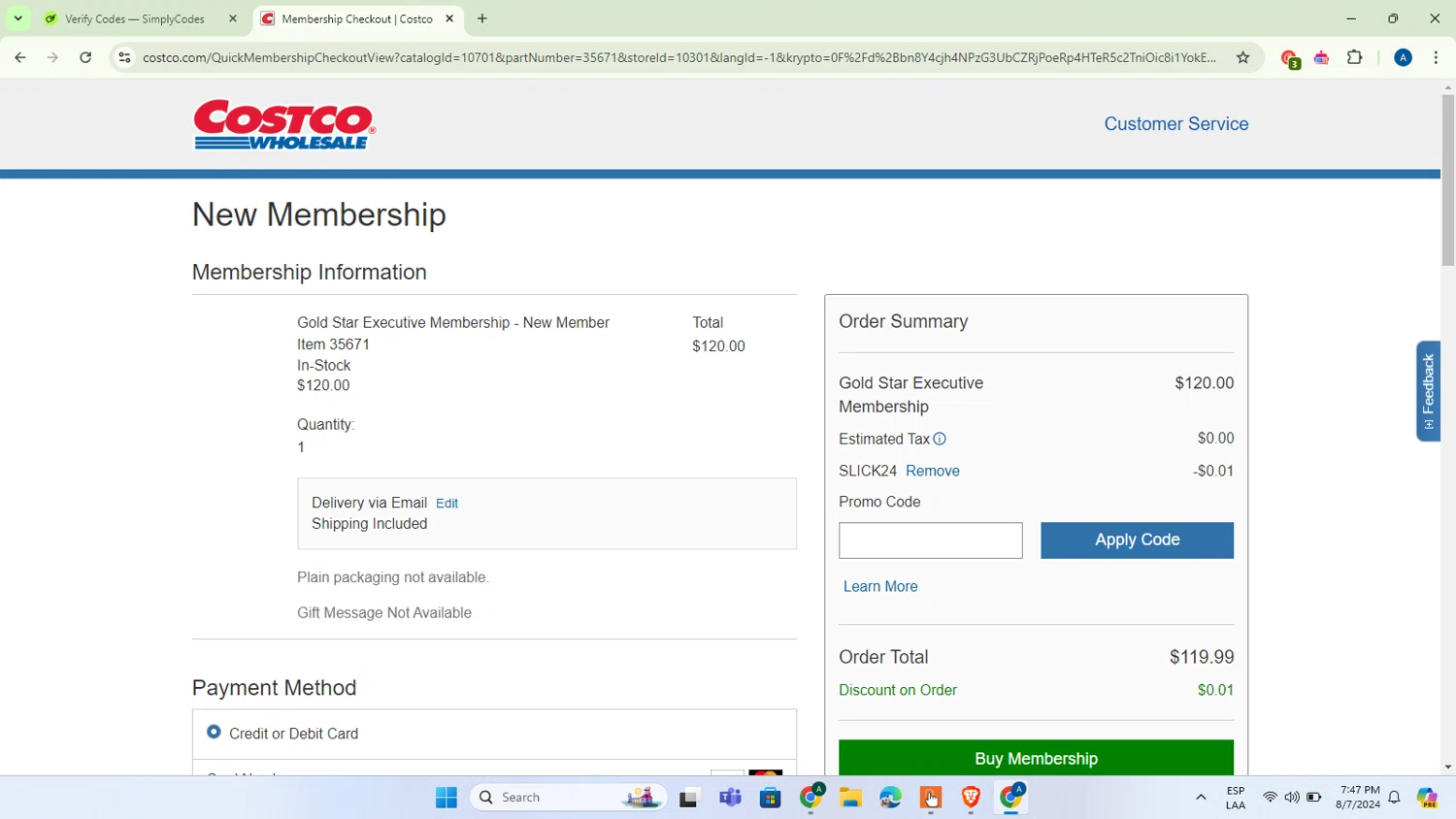Click Gold Star Executive Membership item title
1456x819 pixels.
(453, 322)
